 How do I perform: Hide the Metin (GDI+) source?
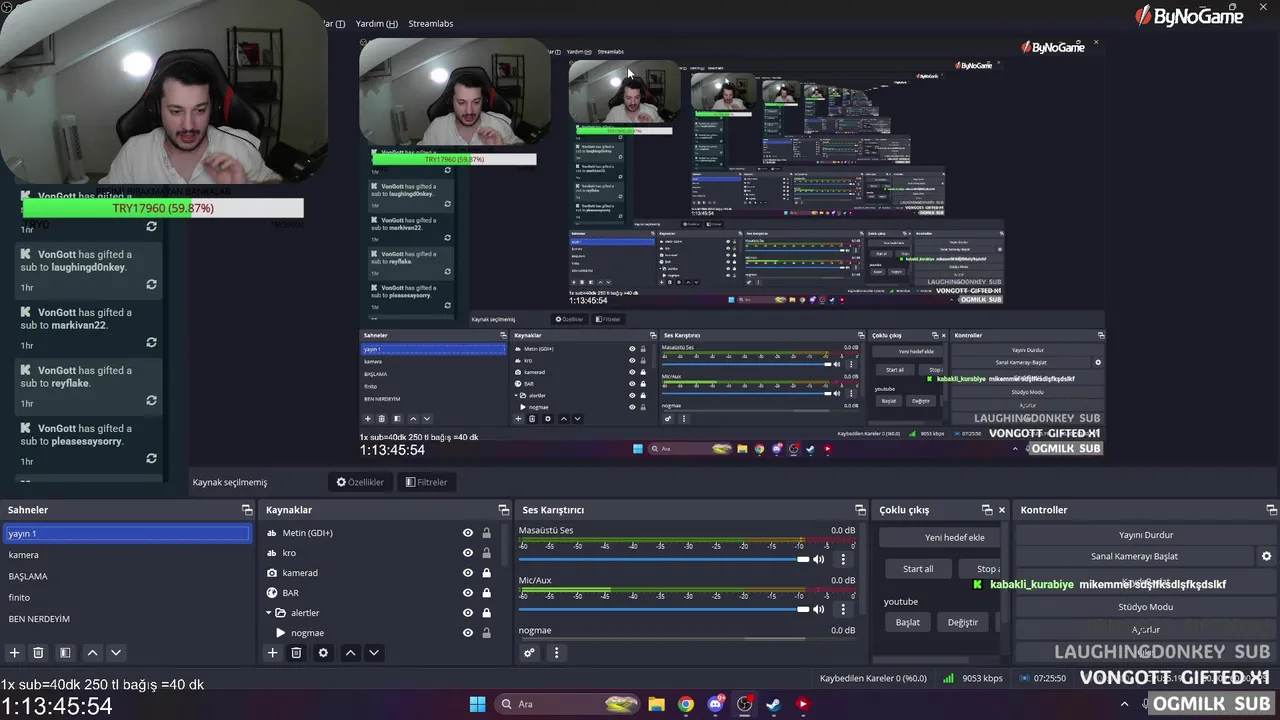[467, 533]
